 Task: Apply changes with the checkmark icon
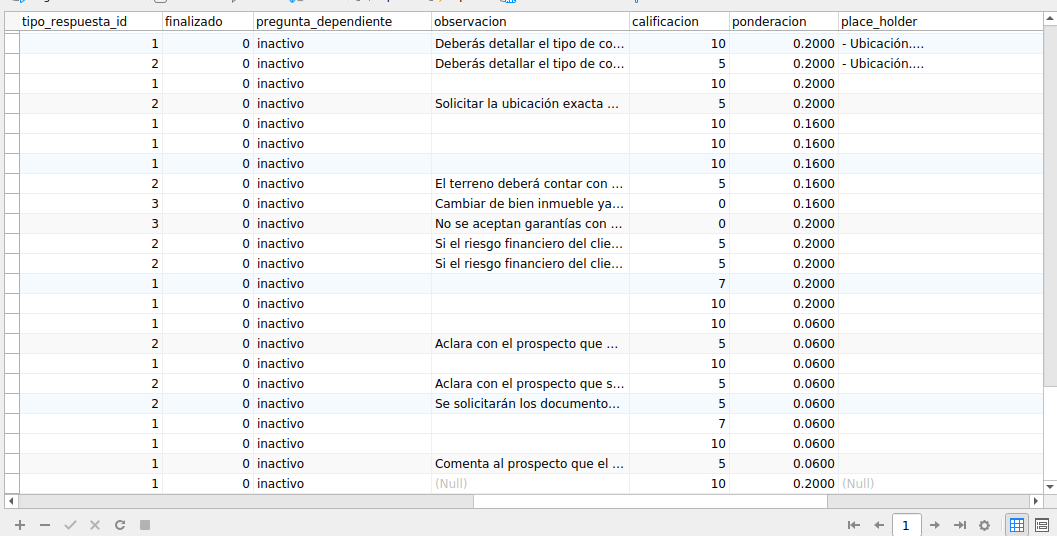70,525
